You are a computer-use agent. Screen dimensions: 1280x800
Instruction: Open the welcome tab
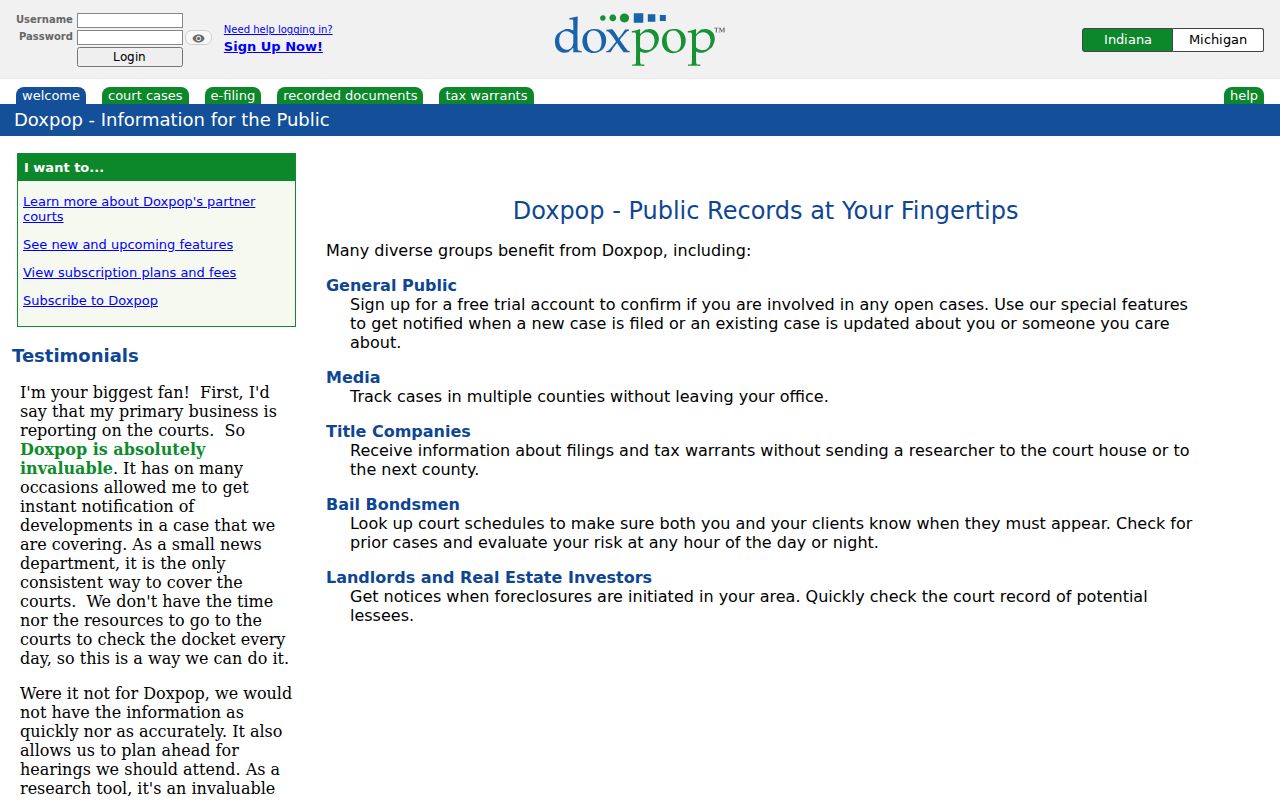pyautogui.click(x=51, y=96)
